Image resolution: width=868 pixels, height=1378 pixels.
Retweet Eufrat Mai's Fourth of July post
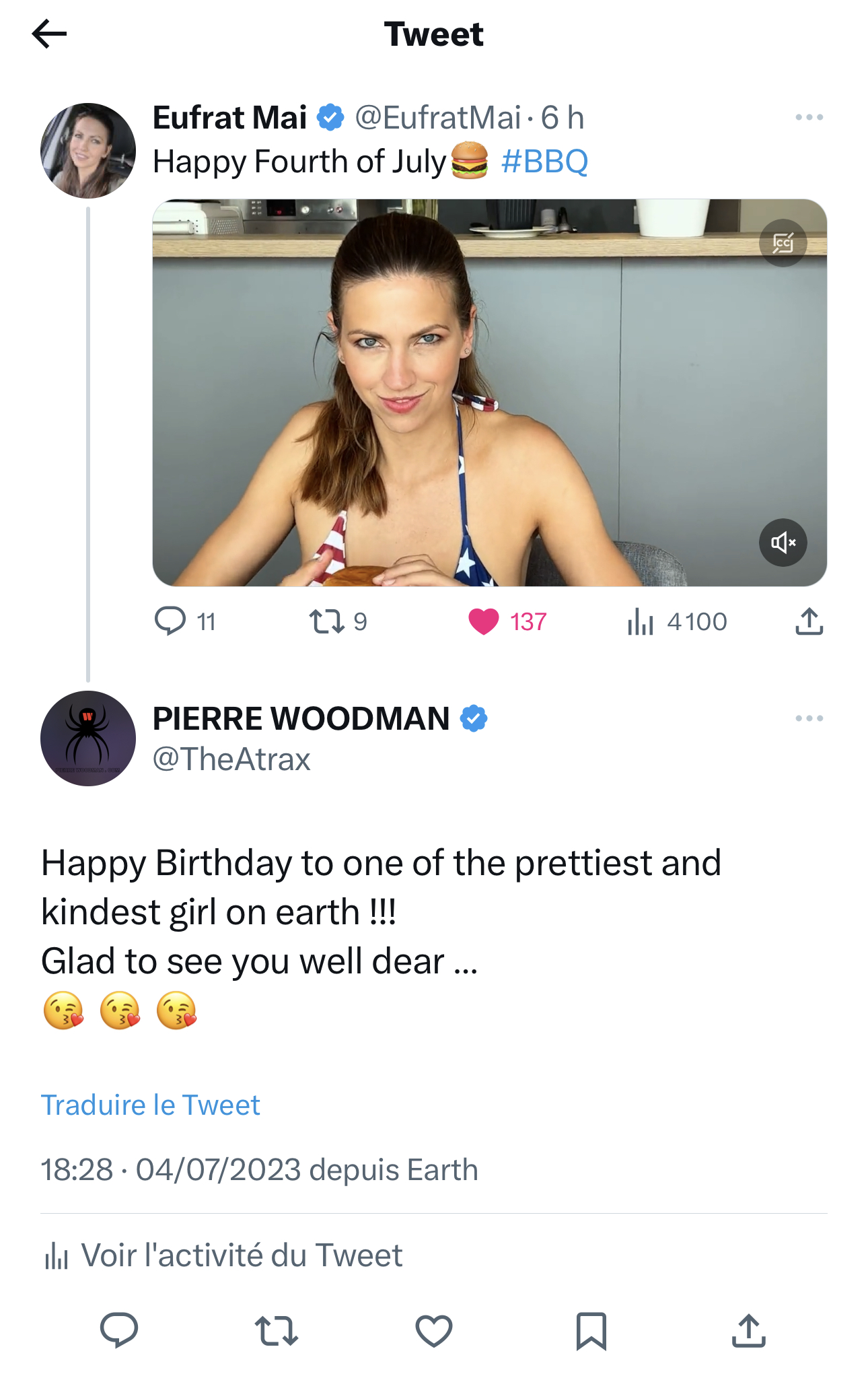(x=327, y=621)
